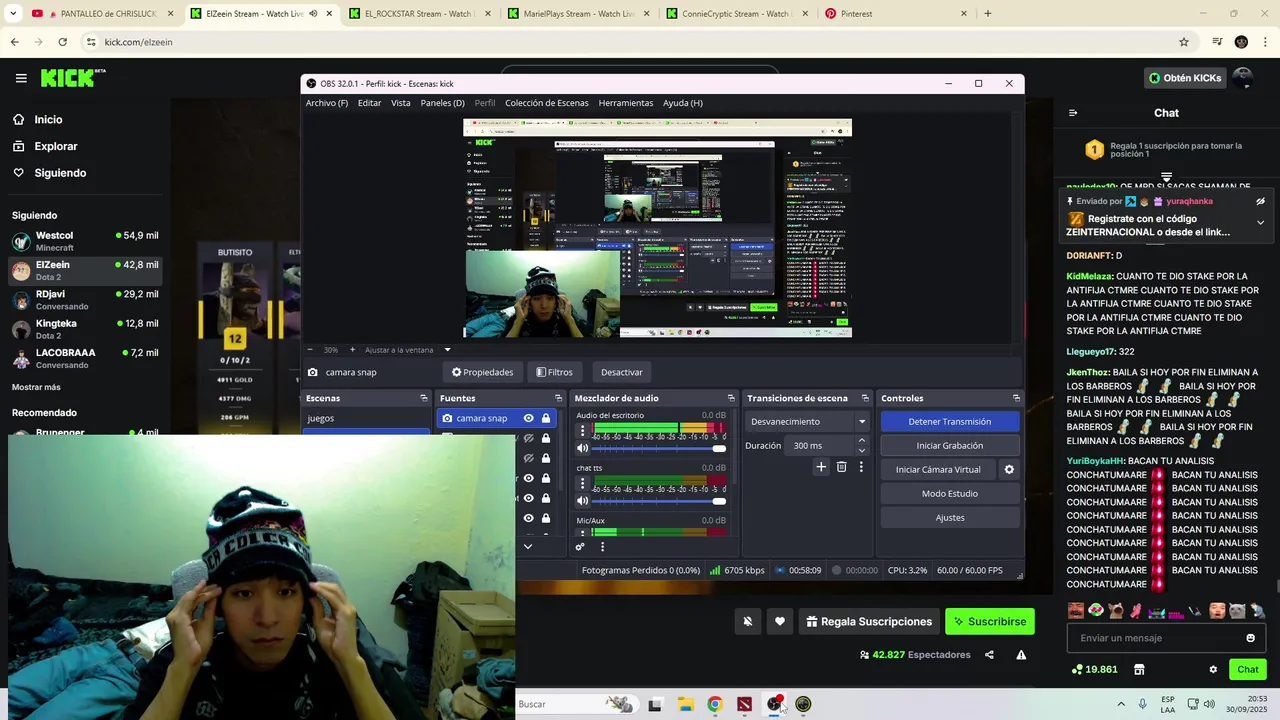Click the Suscribirse button
The width and height of the screenshot is (1280, 720).
(x=990, y=621)
